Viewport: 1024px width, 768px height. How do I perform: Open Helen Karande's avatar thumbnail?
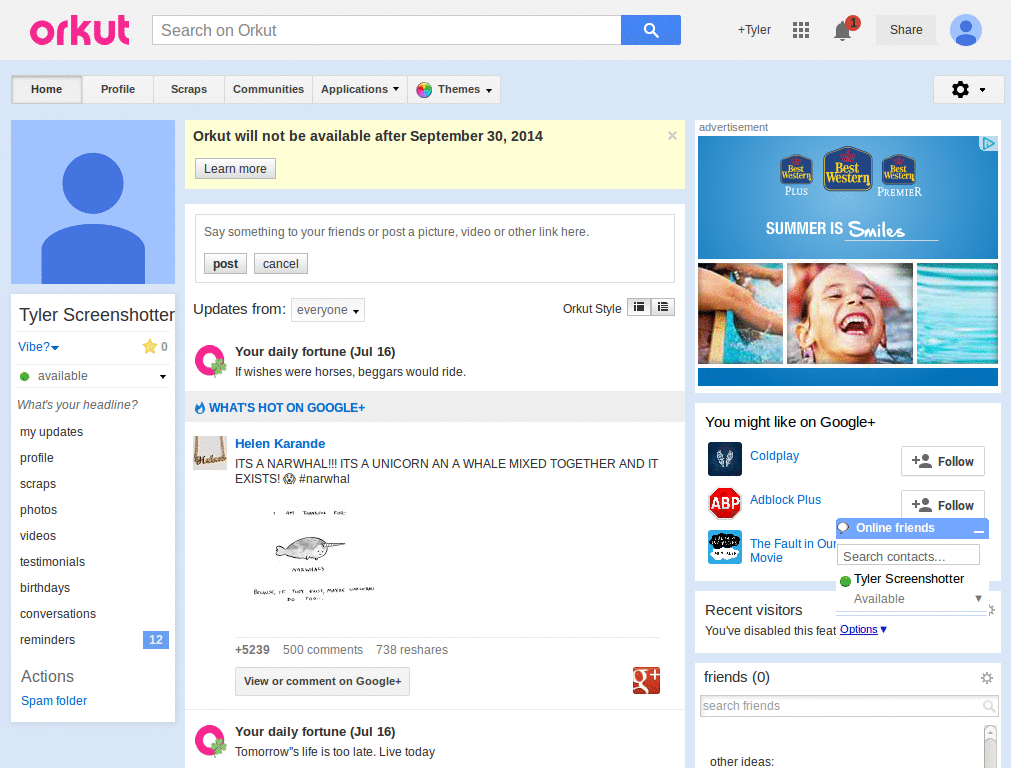coord(210,453)
